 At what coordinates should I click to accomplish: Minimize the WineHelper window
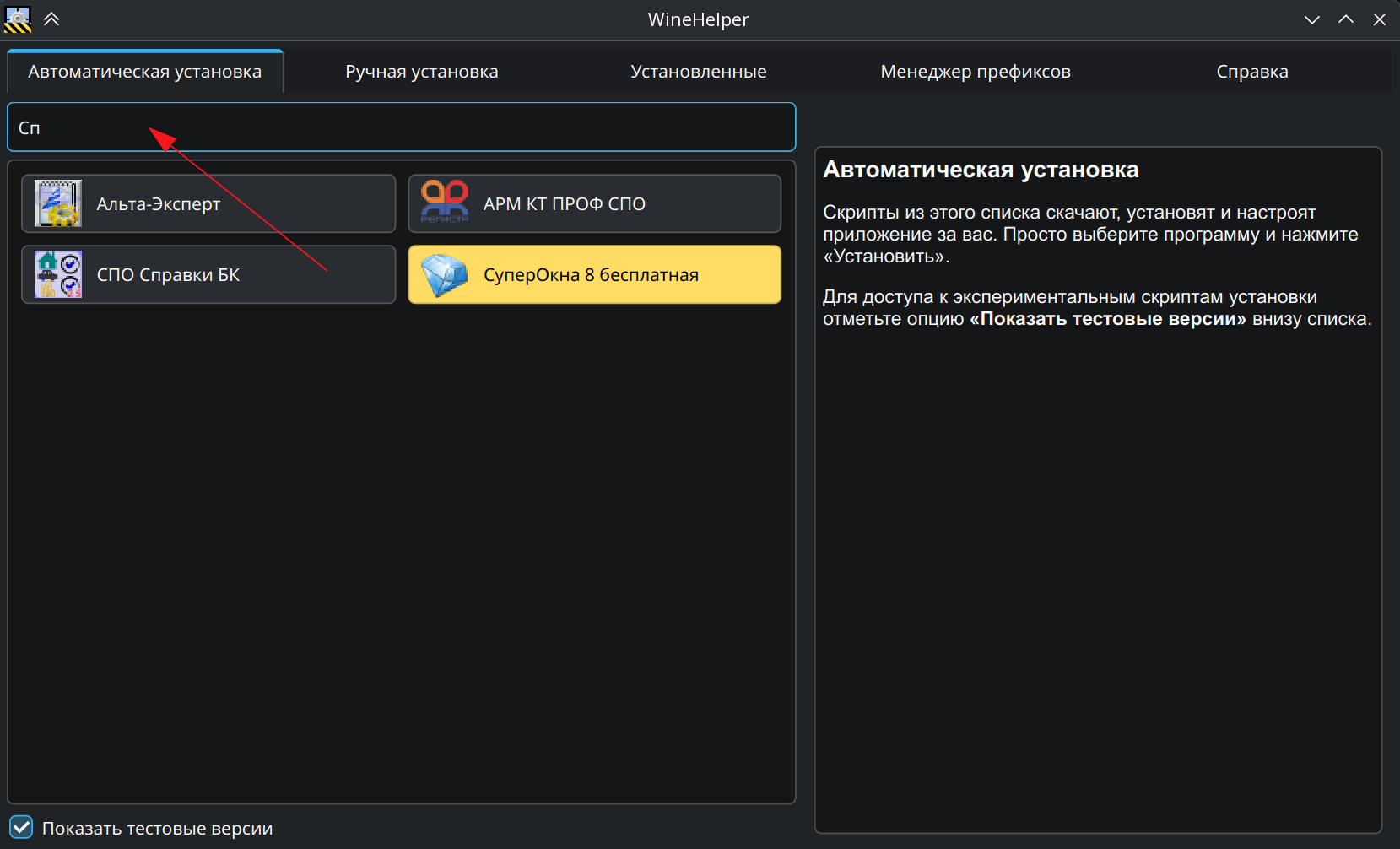click(1311, 19)
